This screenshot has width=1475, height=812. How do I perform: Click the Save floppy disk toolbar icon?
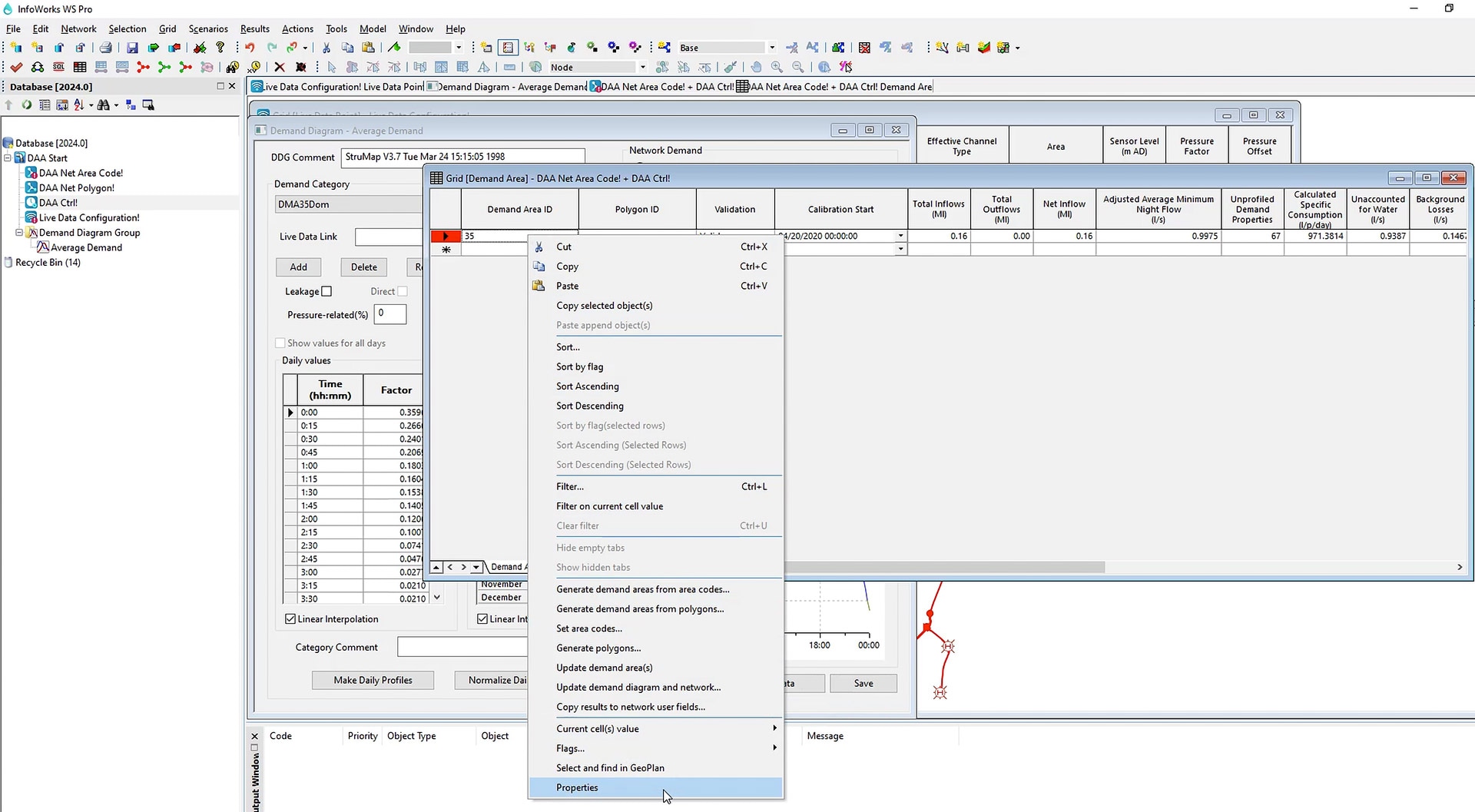click(x=132, y=48)
